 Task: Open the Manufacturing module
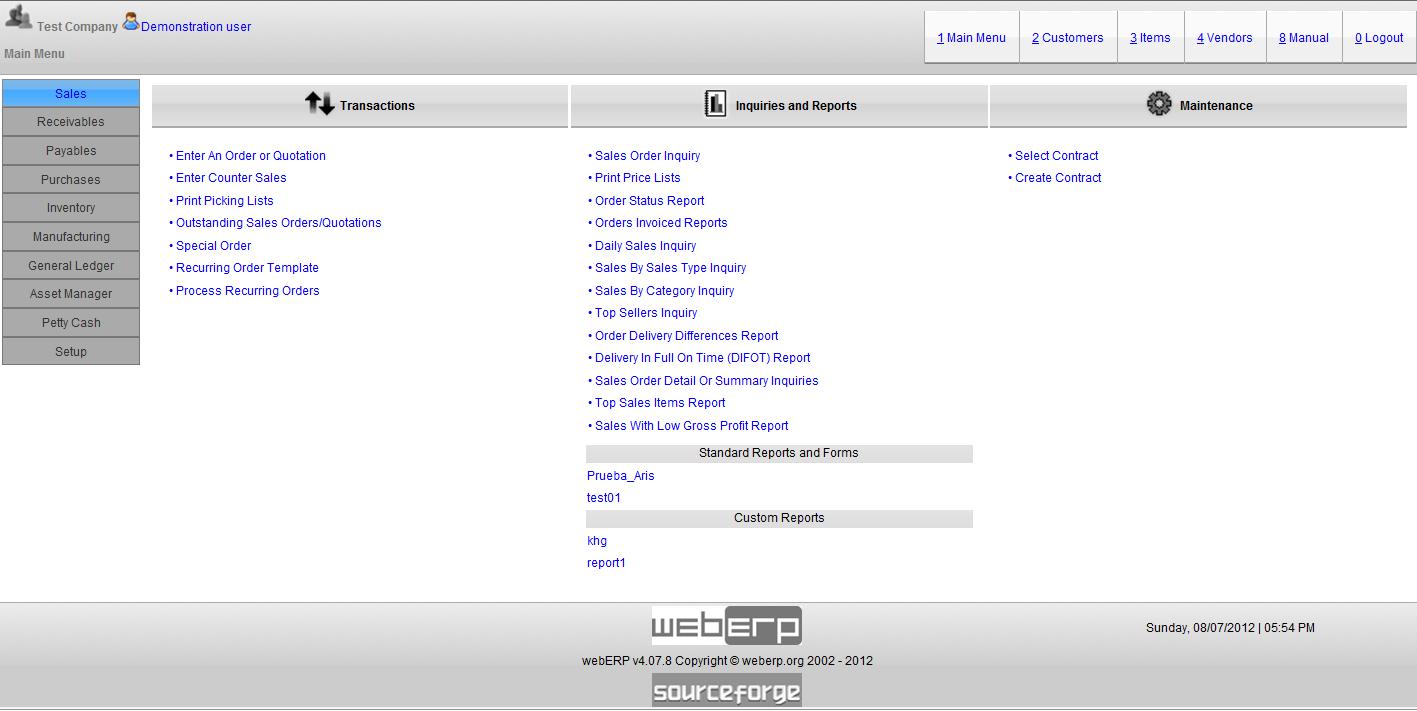coord(70,236)
